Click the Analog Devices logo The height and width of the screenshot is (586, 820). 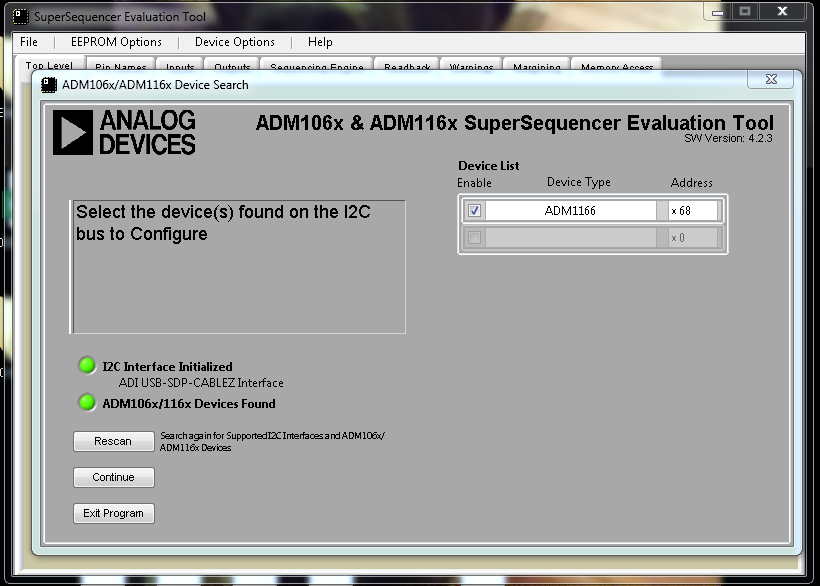[124, 132]
